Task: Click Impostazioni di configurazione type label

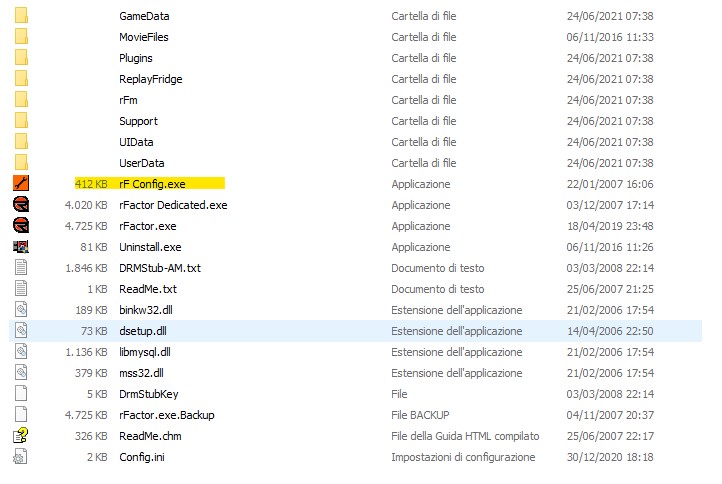Action: click(463, 457)
